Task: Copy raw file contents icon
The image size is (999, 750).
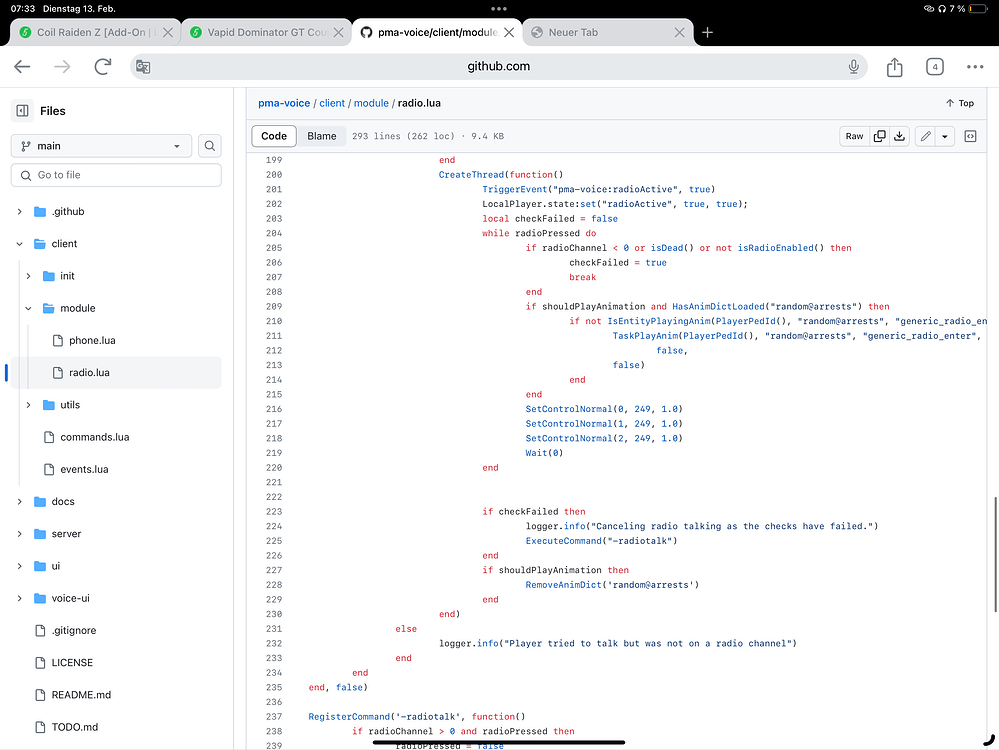Action: tap(880, 136)
